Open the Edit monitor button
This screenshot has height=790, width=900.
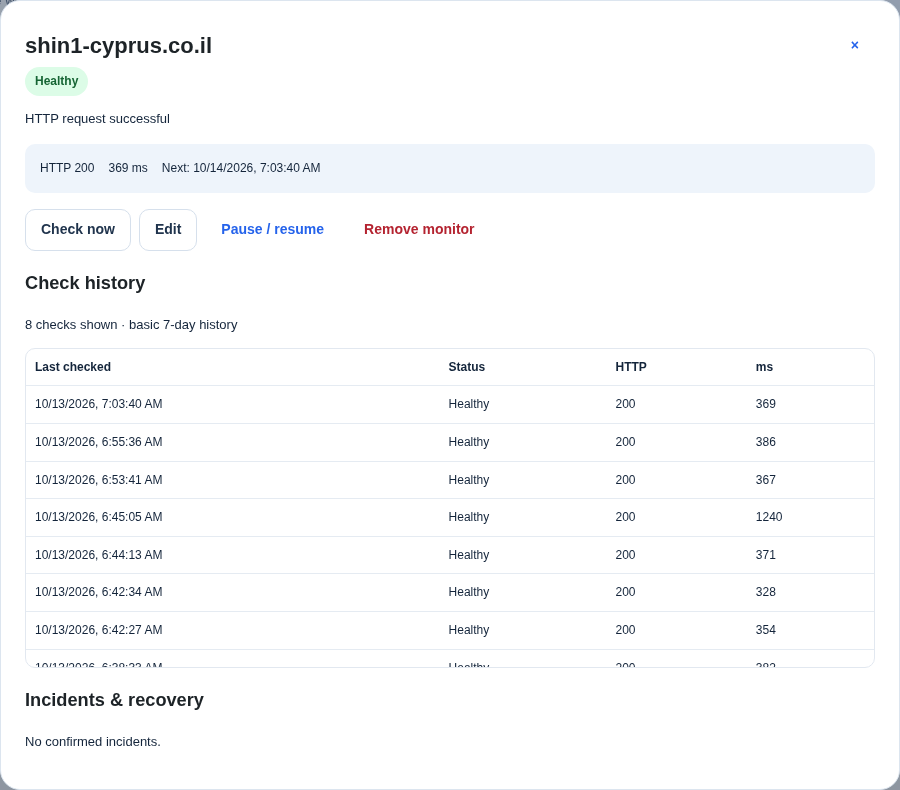coord(168,230)
